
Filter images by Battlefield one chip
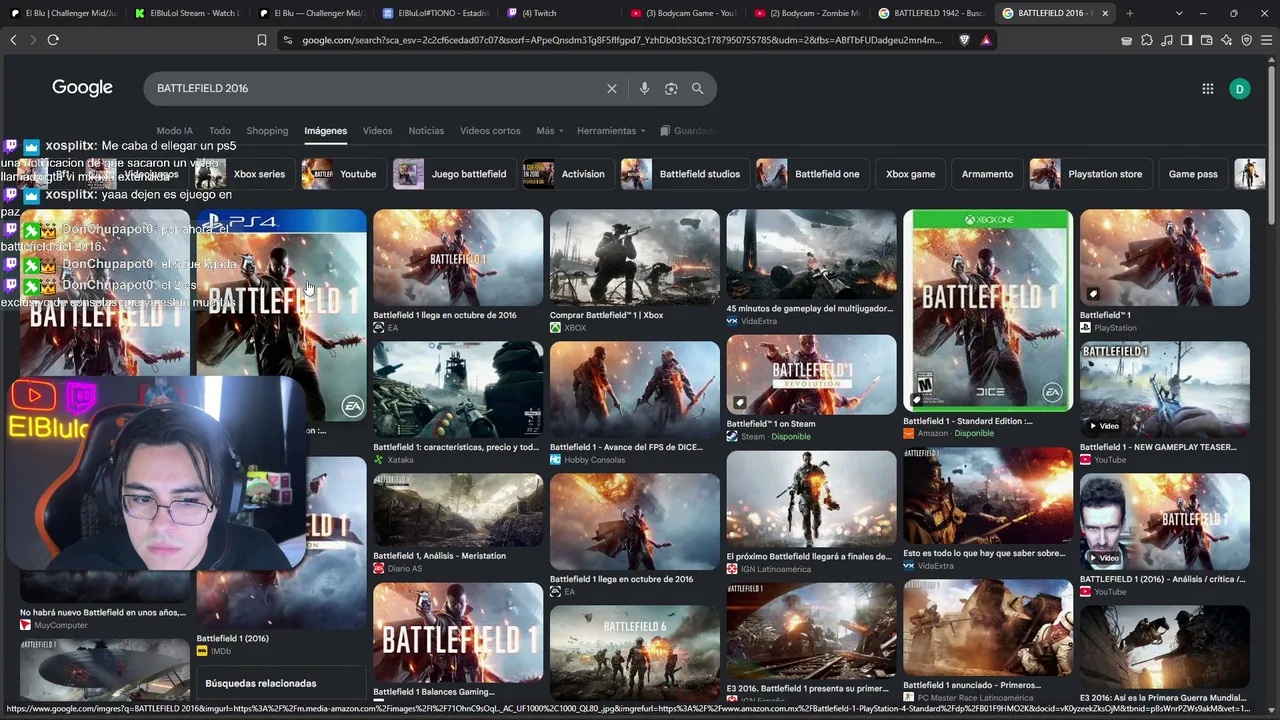(x=814, y=174)
